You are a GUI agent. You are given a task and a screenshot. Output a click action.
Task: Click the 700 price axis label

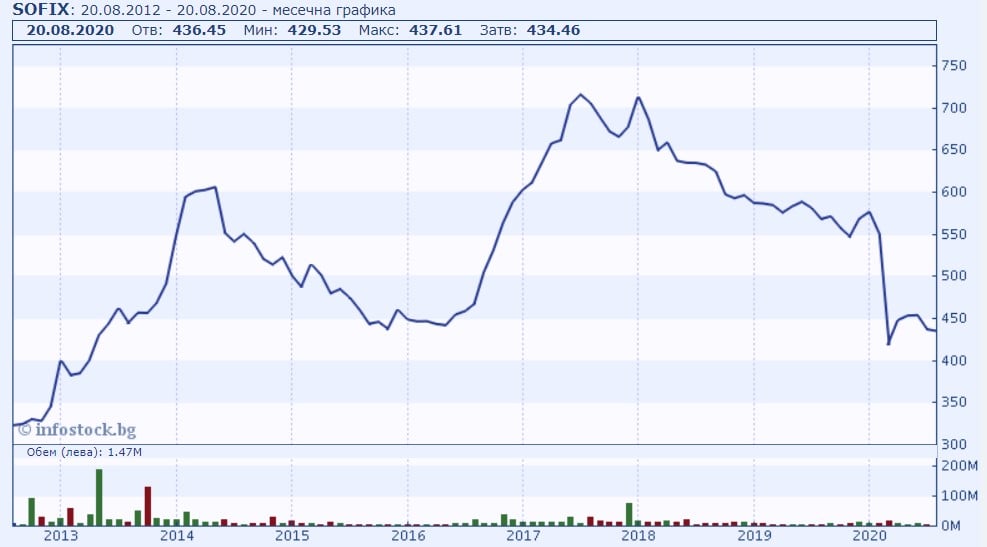pyautogui.click(x=954, y=108)
